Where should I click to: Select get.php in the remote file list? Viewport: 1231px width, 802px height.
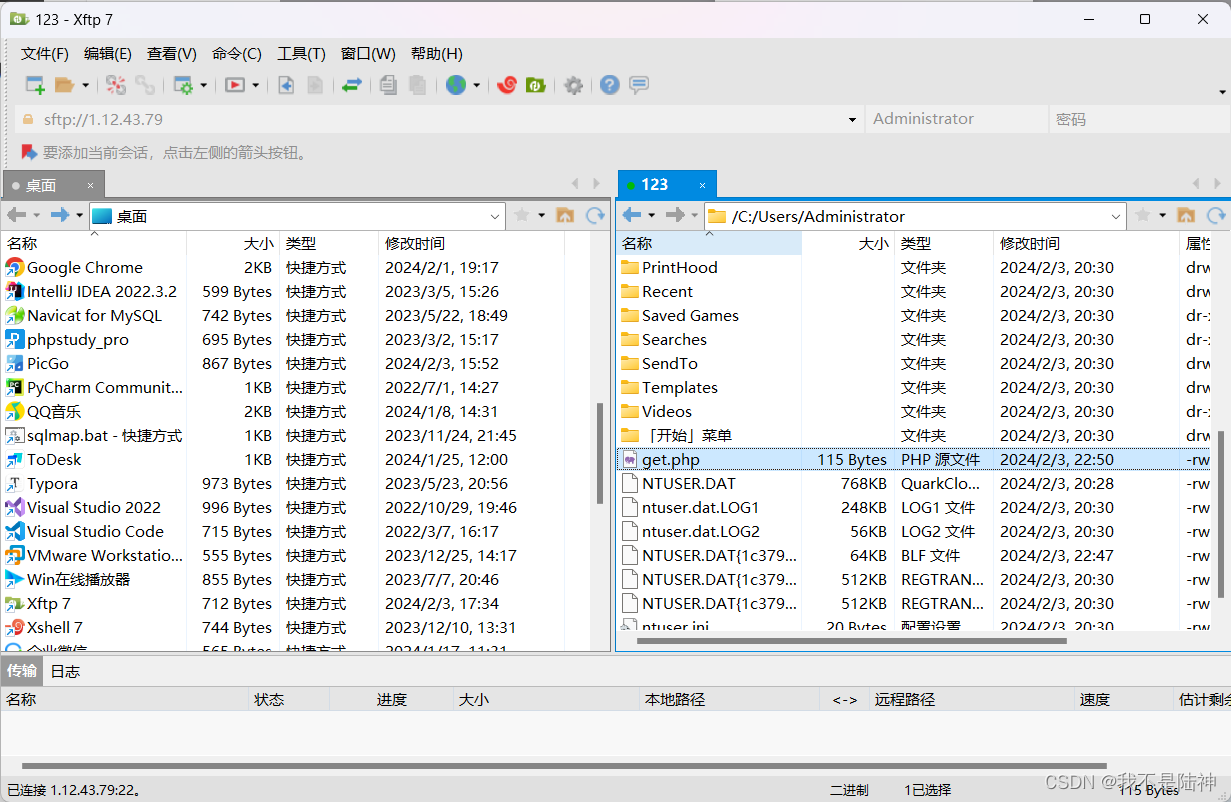point(668,459)
